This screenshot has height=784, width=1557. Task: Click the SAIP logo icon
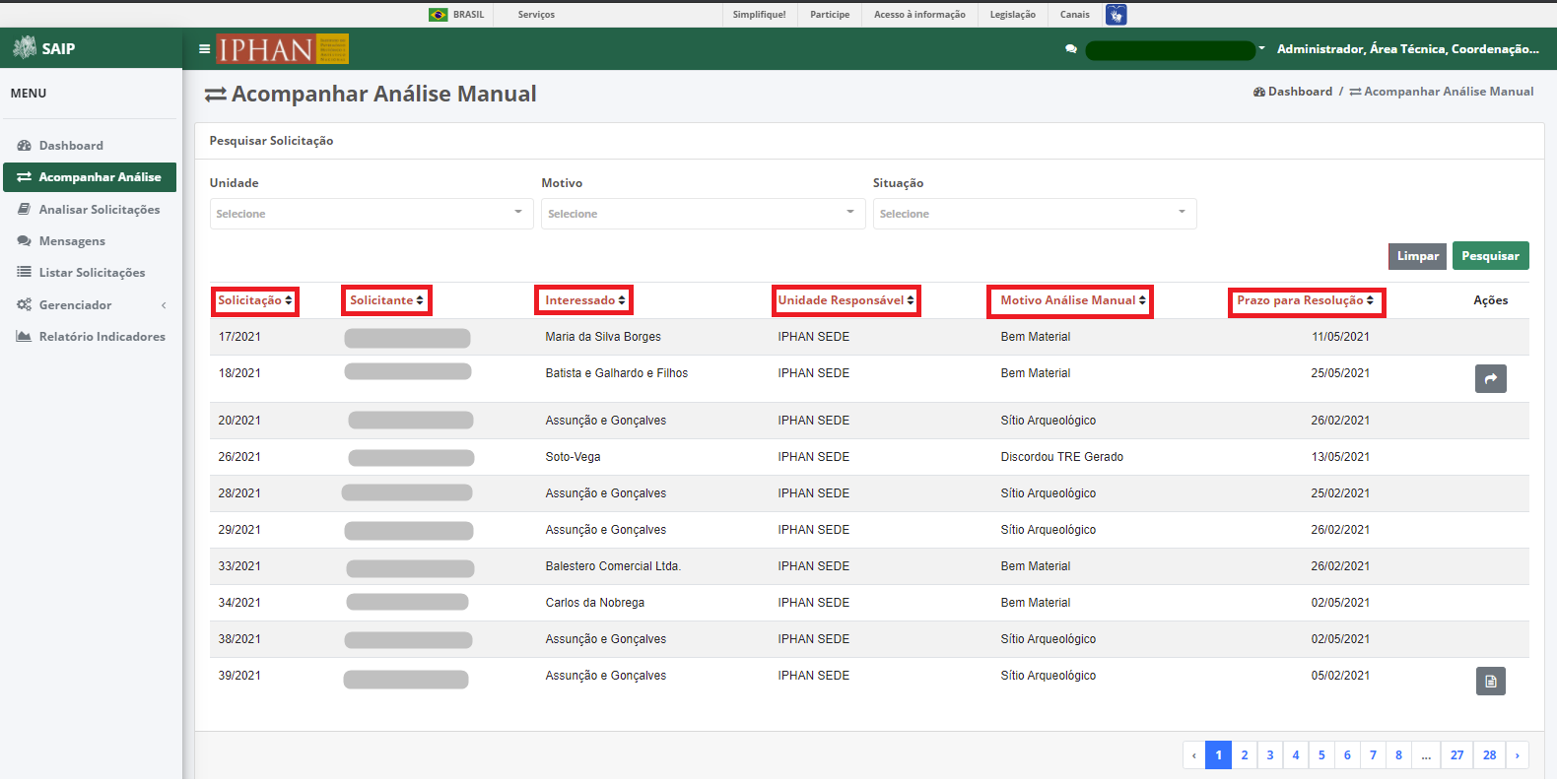(x=25, y=47)
